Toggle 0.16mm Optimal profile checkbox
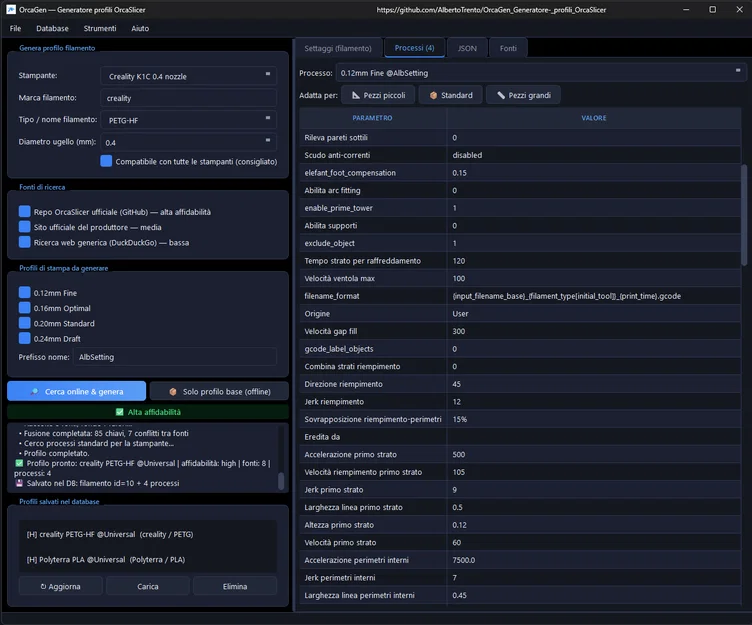Image resolution: width=752 pixels, height=625 pixels. [x=24, y=308]
